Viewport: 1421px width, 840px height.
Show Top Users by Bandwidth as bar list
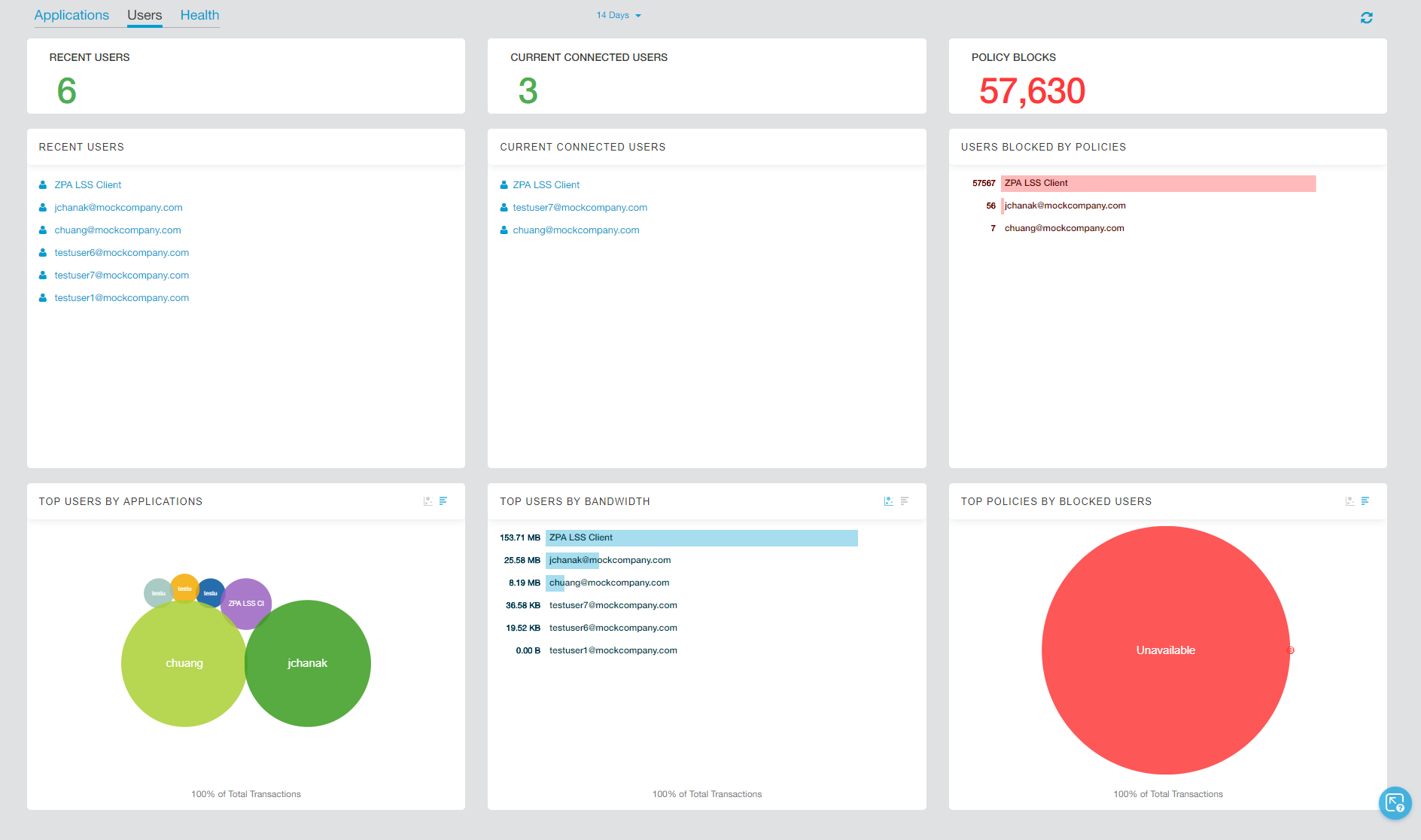(x=905, y=501)
